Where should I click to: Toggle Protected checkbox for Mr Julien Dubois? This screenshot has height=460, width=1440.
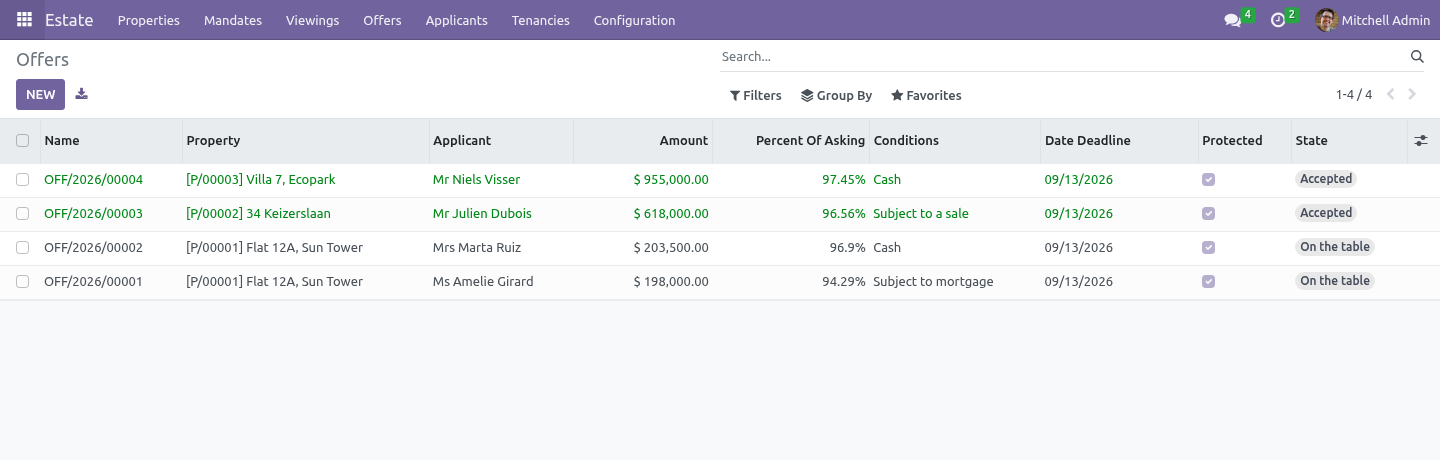click(1208, 214)
